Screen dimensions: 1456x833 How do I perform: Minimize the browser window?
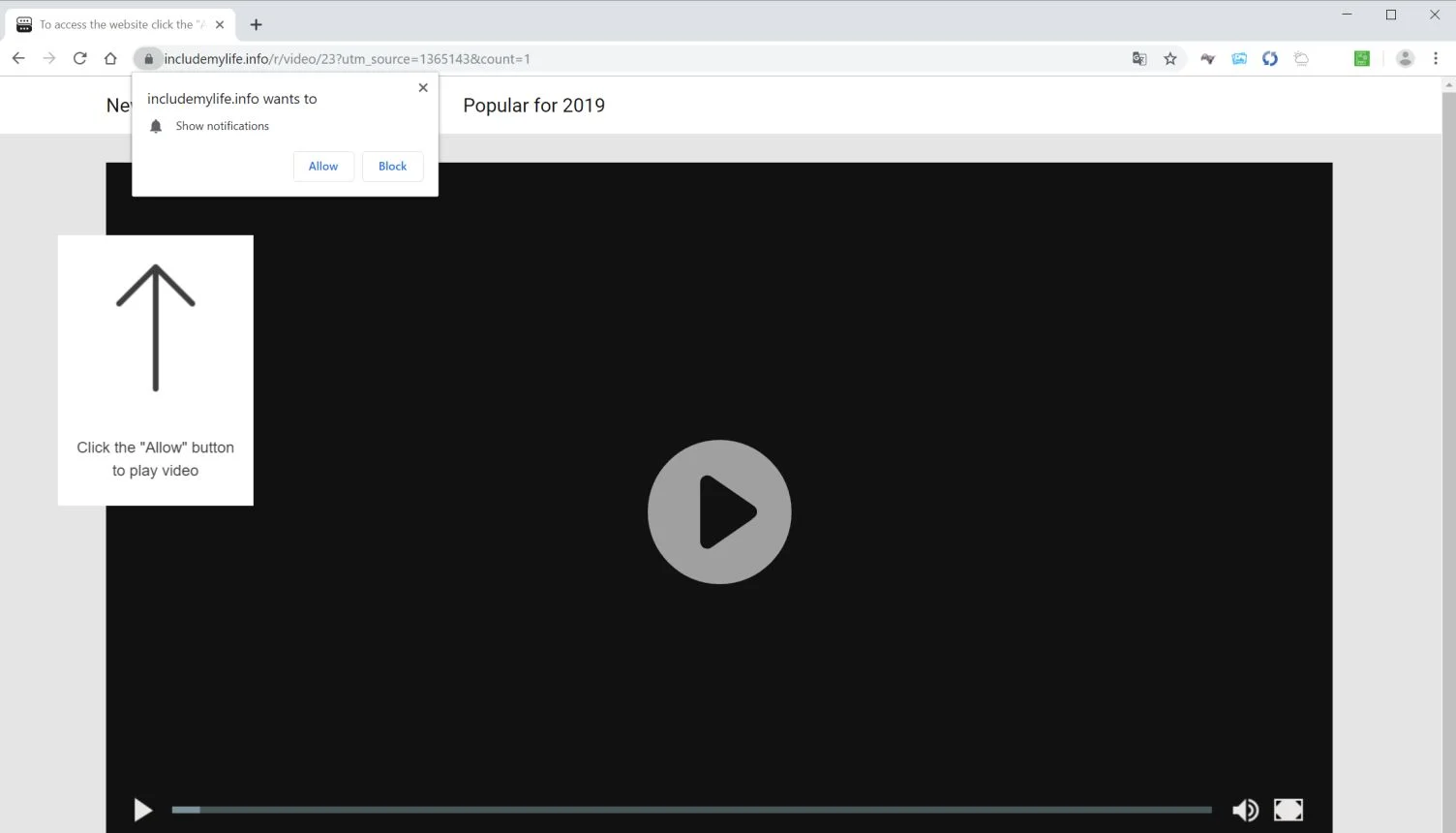[x=1347, y=15]
